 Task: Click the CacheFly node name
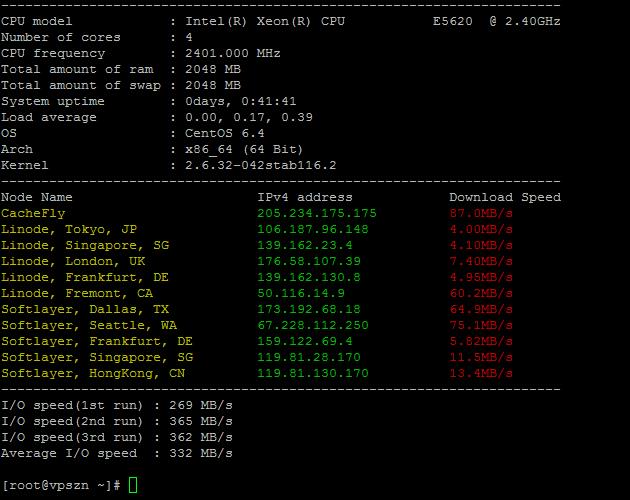(33, 213)
